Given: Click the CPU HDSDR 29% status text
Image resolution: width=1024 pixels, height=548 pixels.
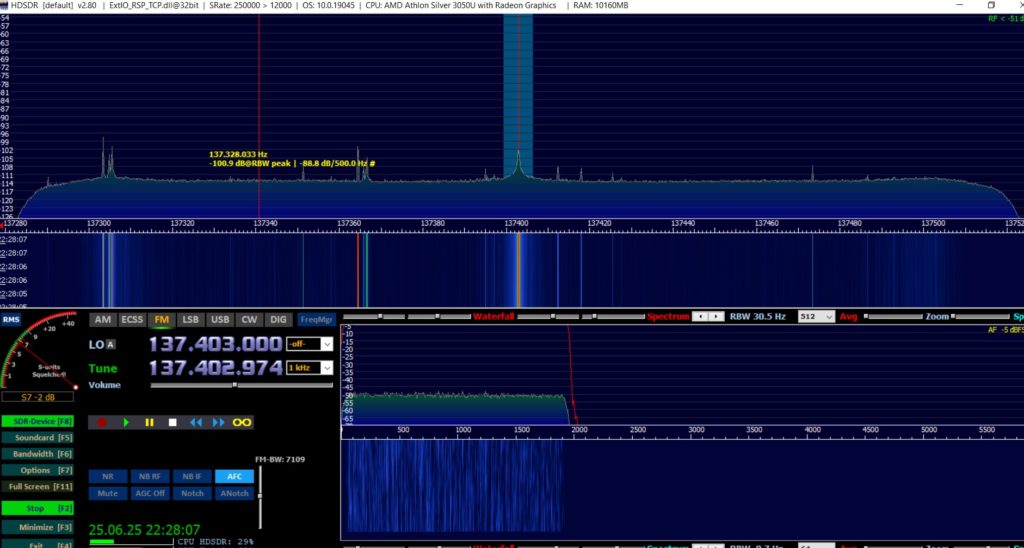Looking at the screenshot, I should point(215,542).
